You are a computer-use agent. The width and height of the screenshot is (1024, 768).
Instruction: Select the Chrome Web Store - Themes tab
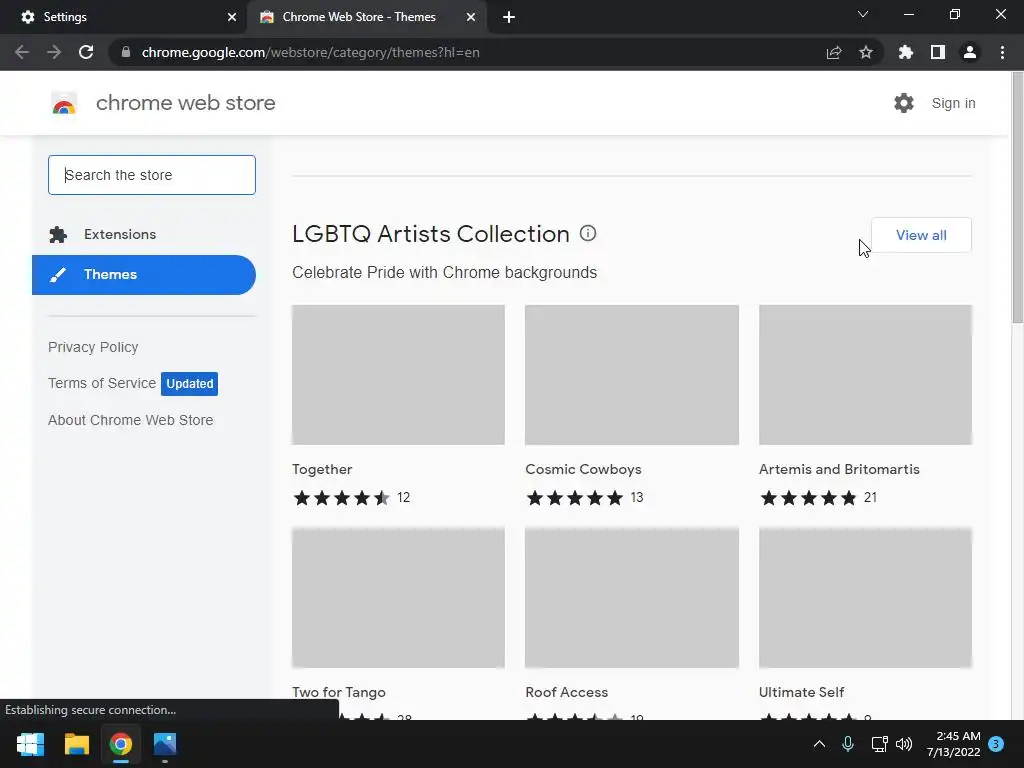click(x=367, y=17)
